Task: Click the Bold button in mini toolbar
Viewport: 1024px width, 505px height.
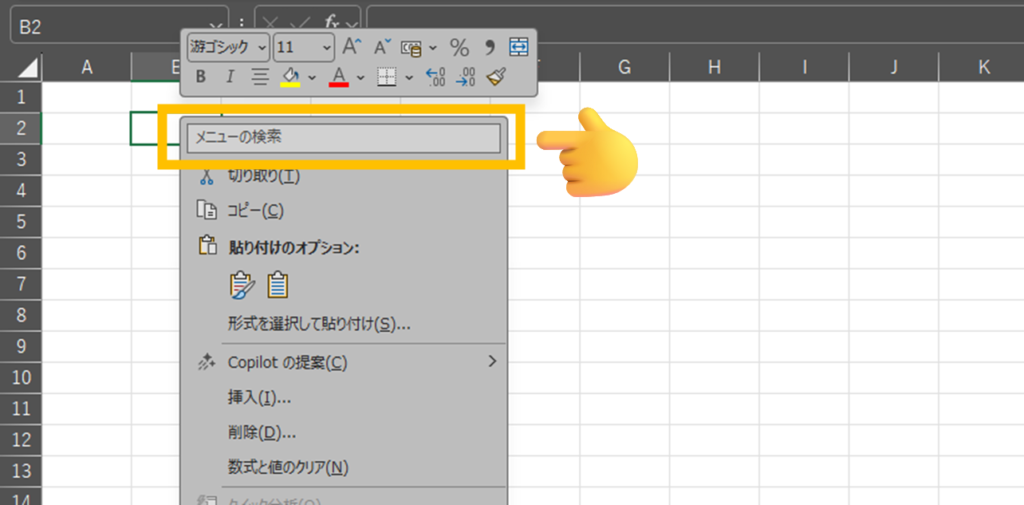Action: [x=201, y=77]
